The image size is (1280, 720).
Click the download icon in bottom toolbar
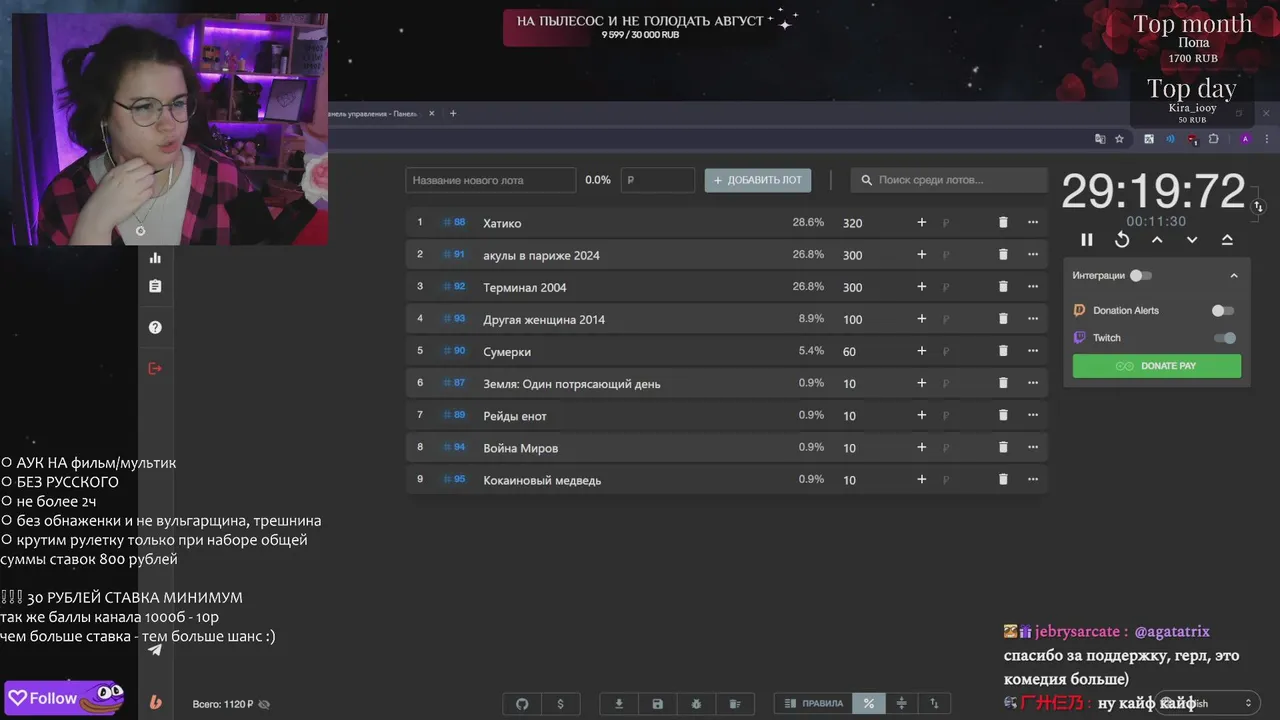pyautogui.click(x=619, y=704)
